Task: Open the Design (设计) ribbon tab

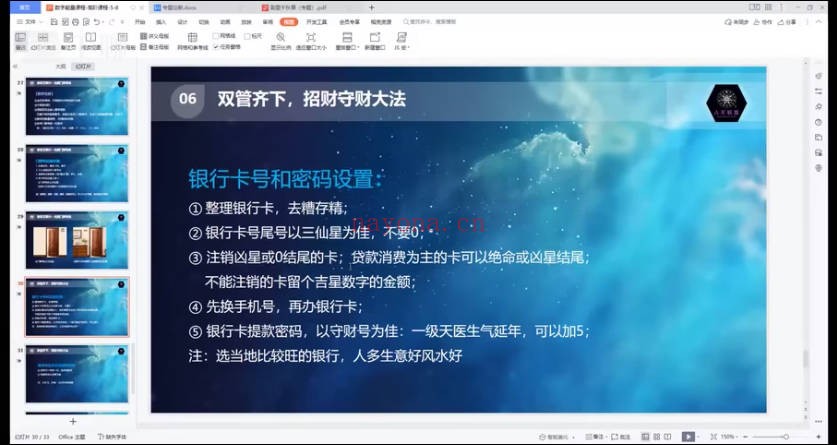Action: (x=182, y=22)
